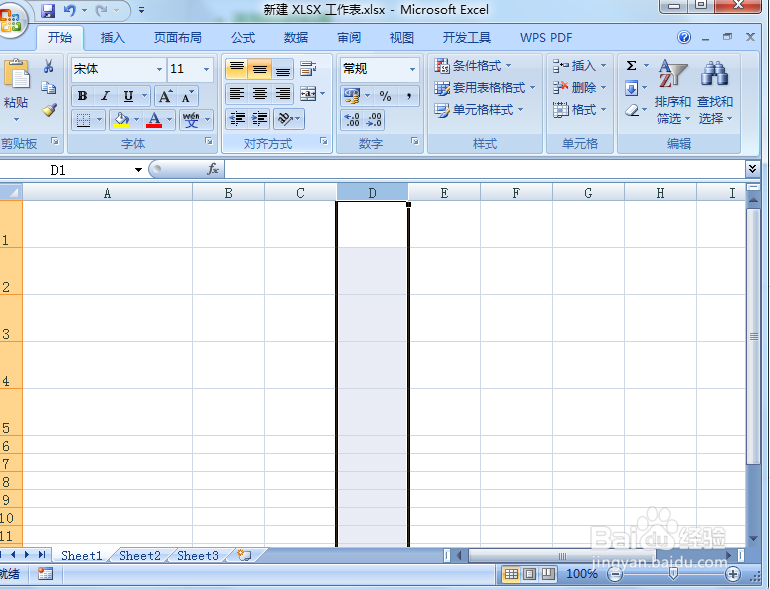The width and height of the screenshot is (770, 589).
Task: Toggle align text left
Action: [x=237, y=94]
